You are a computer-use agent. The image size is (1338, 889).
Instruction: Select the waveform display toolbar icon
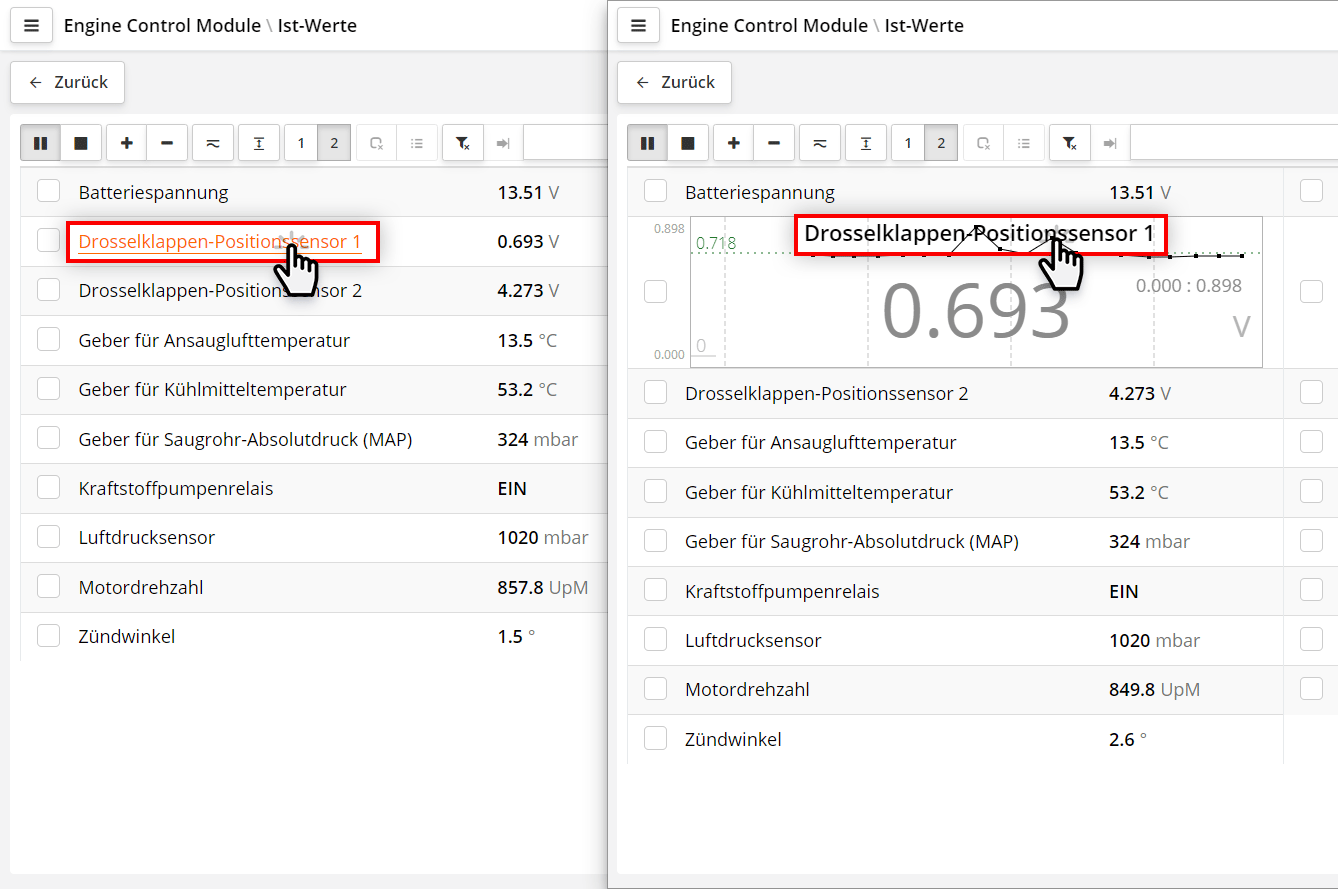(x=819, y=142)
